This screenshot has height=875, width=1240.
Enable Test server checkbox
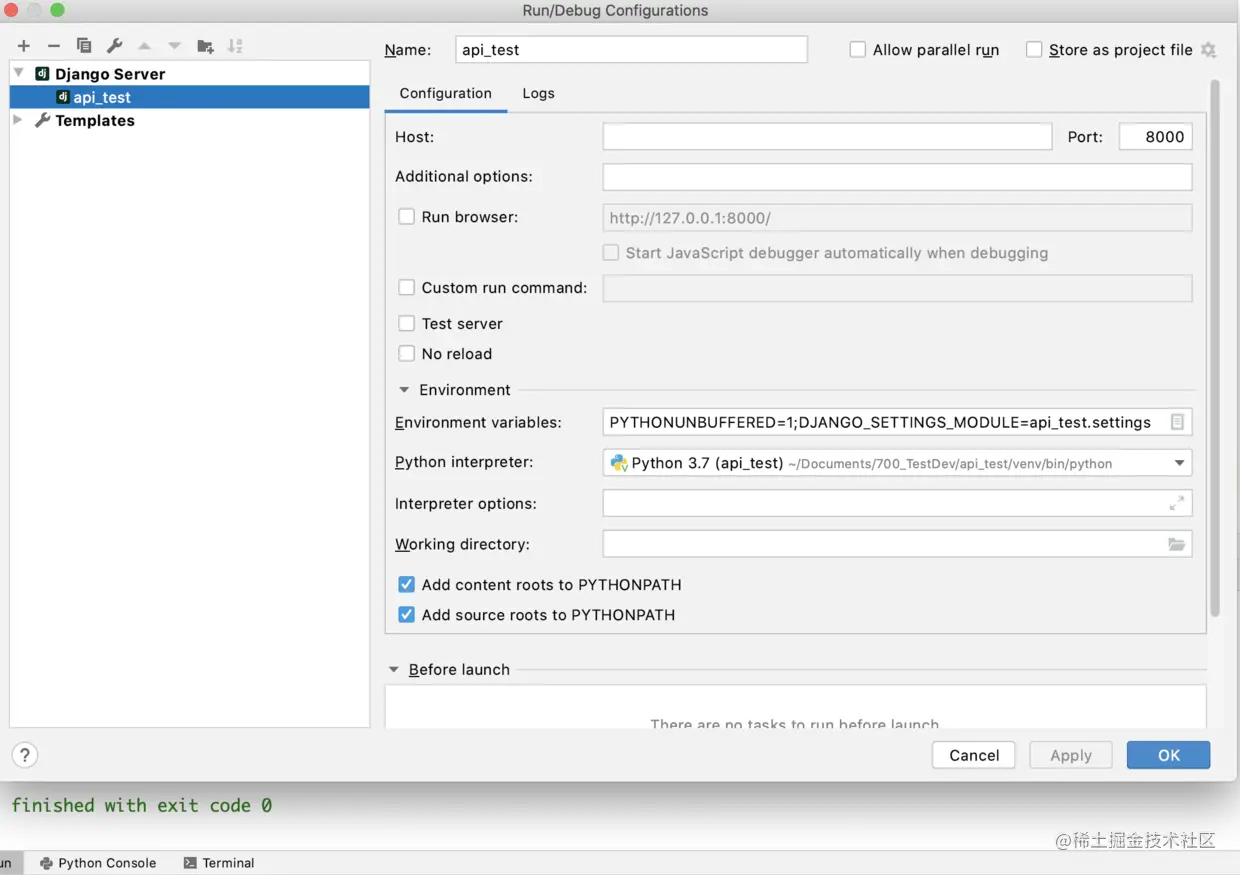click(x=407, y=324)
